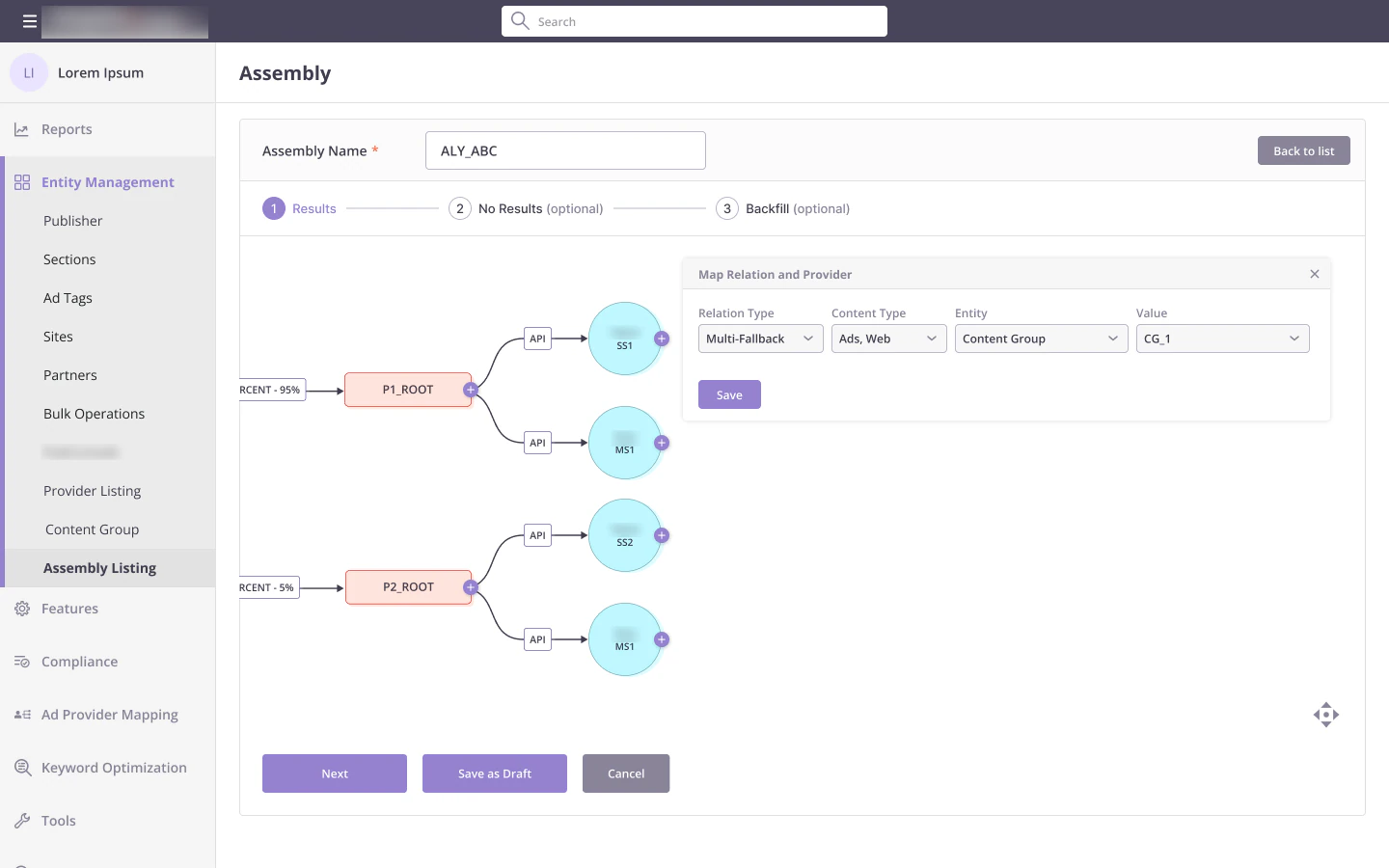Viewport: 1389px width, 868px height.
Task: Open Partners in the sidebar
Action: (x=70, y=375)
